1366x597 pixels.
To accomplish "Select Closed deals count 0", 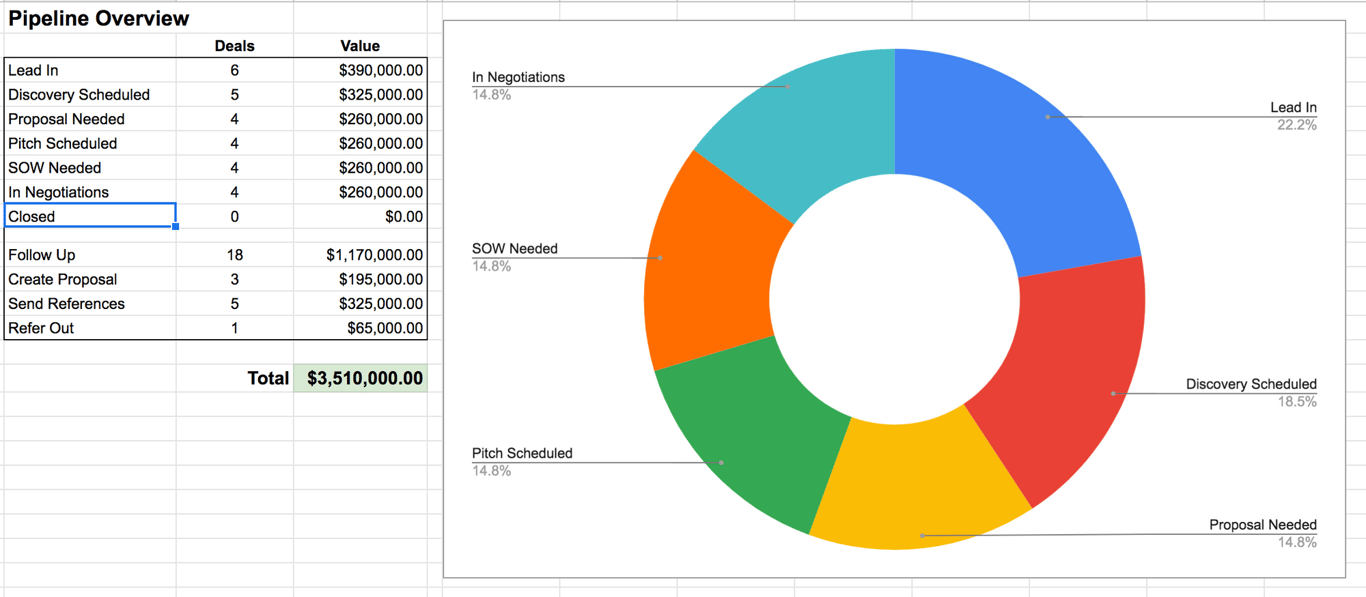I will pyautogui.click(x=235, y=216).
